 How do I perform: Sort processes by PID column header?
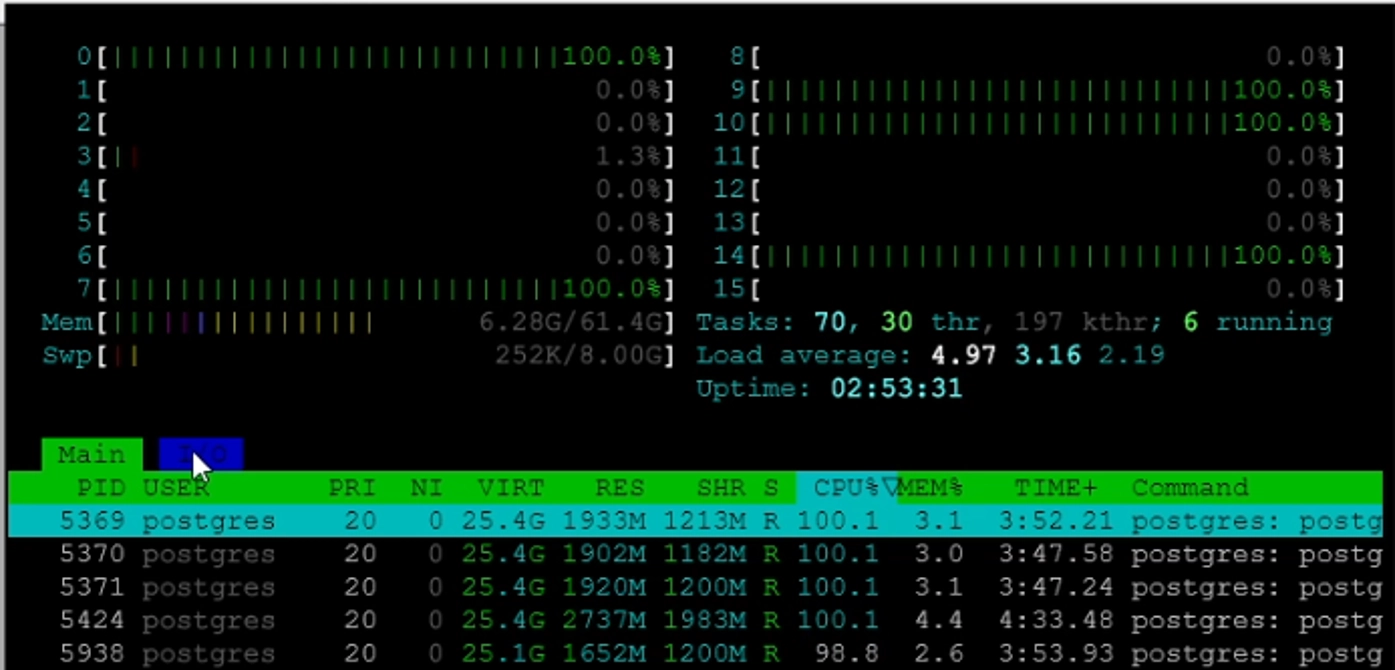click(x=101, y=488)
